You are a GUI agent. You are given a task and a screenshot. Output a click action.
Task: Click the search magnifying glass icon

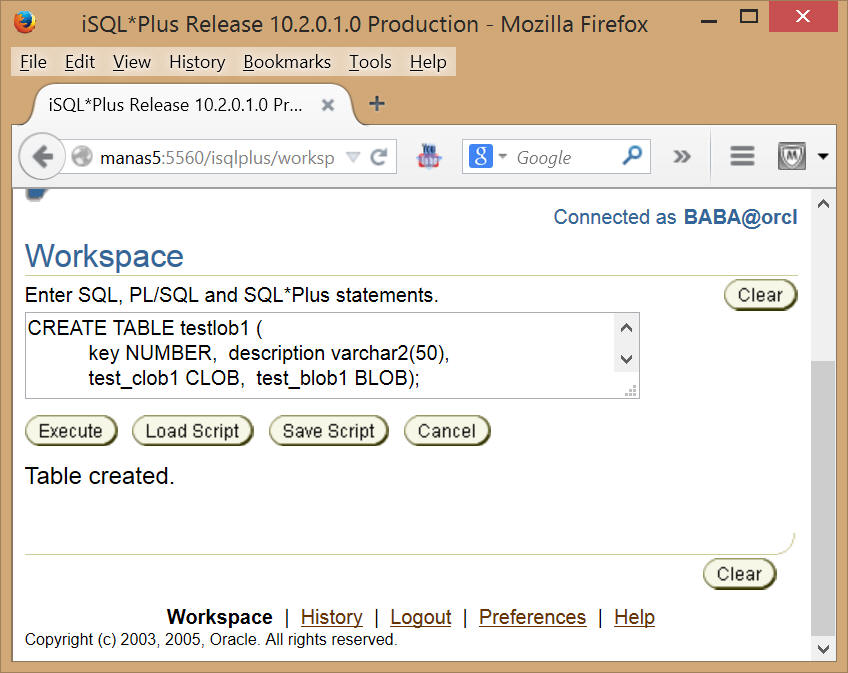click(x=632, y=156)
